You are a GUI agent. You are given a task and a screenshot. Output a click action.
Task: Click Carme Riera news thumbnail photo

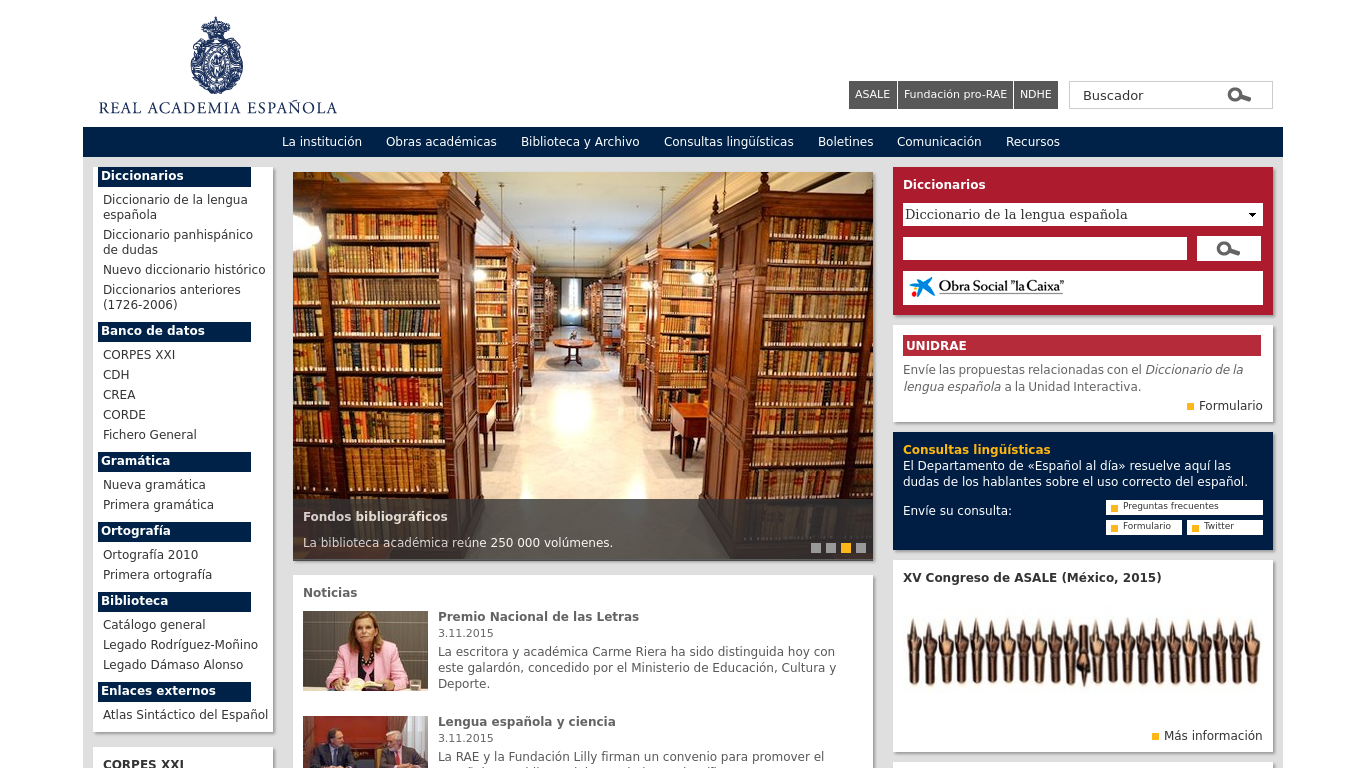pyautogui.click(x=365, y=651)
